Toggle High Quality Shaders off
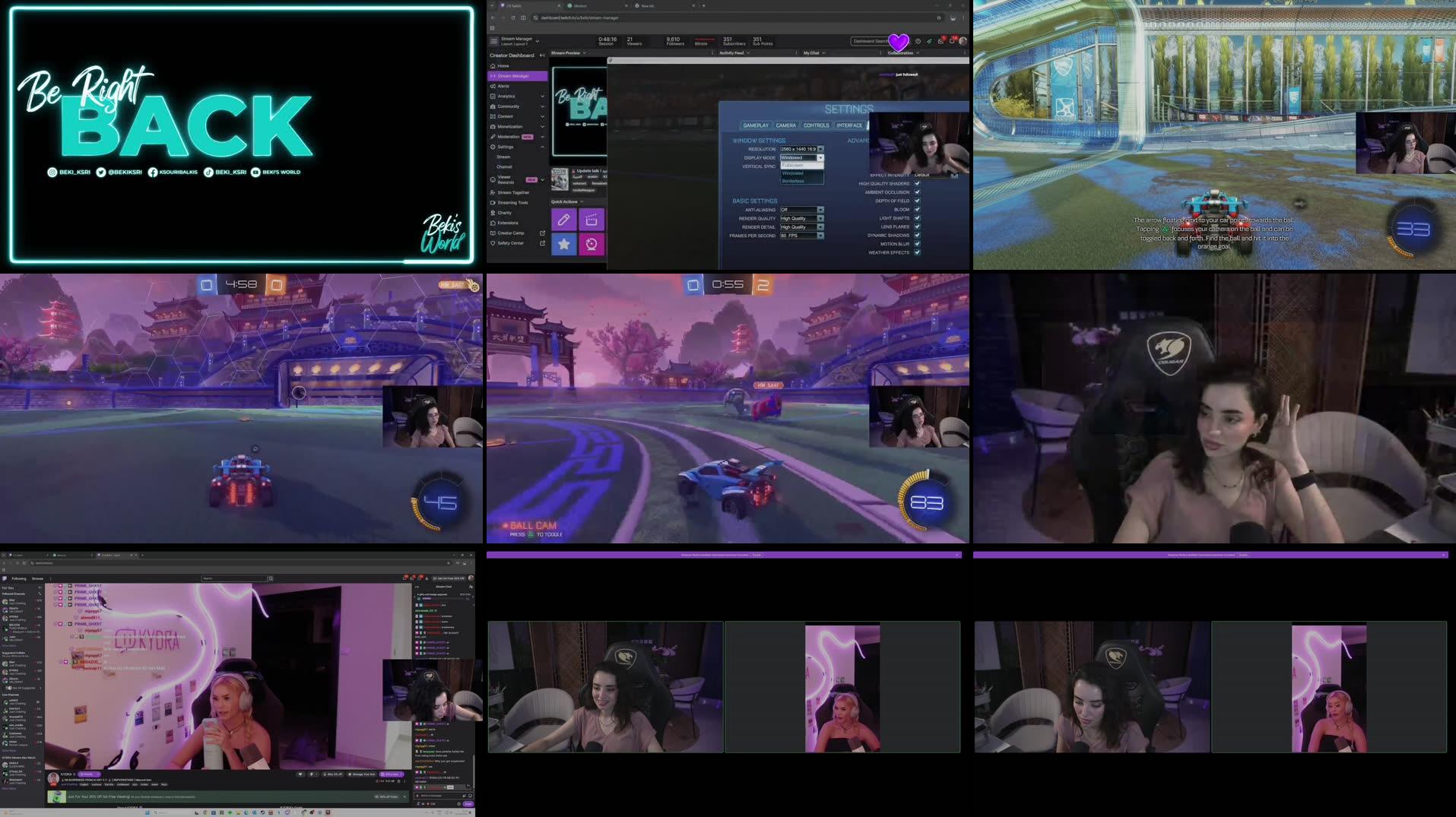Image resolution: width=1456 pixels, height=817 pixels. (918, 183)
